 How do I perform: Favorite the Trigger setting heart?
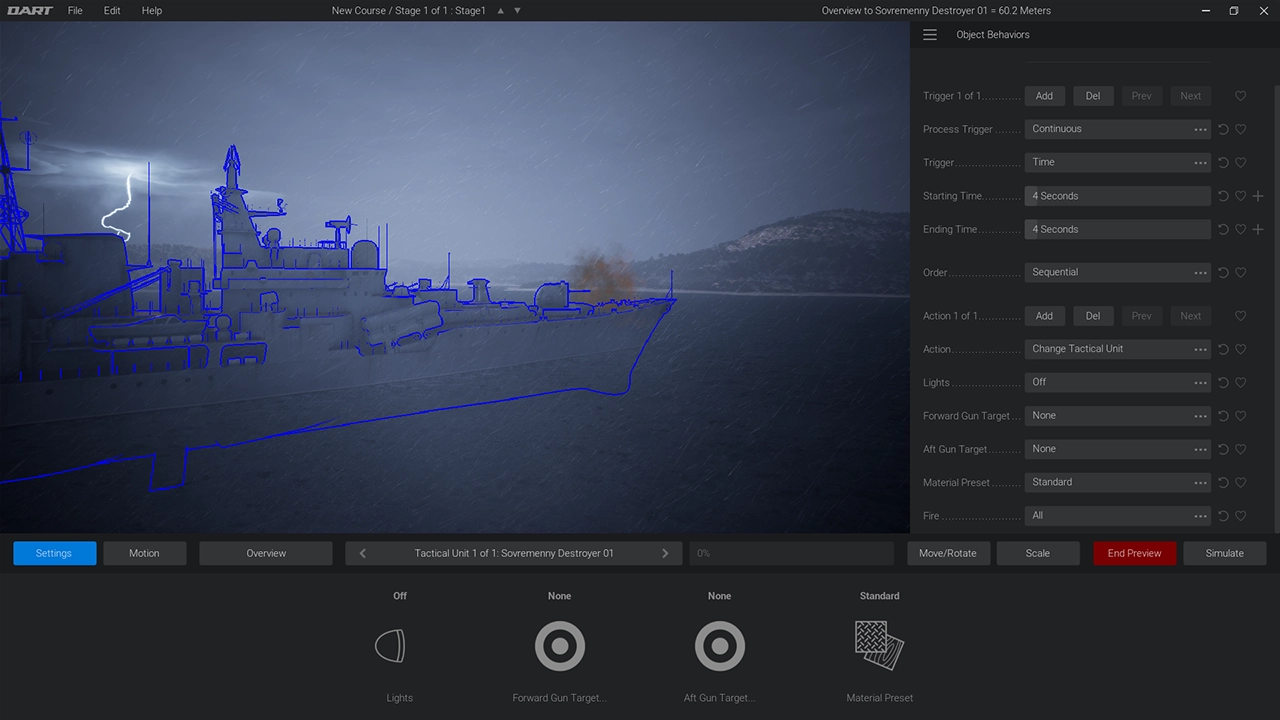point(1240,162)
